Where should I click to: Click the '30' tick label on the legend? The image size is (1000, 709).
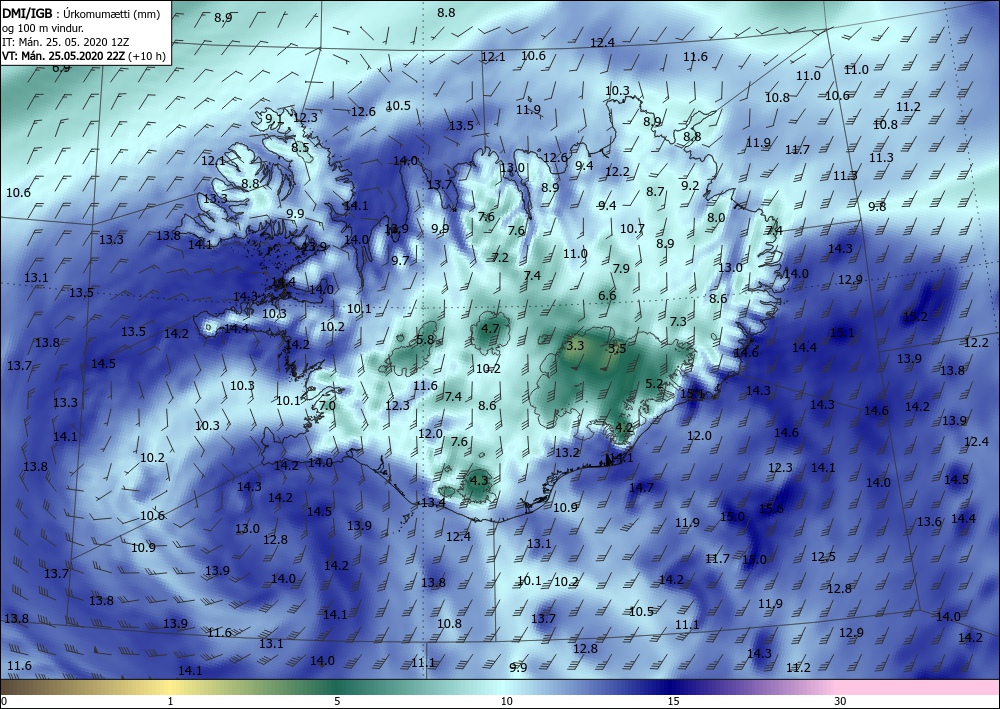[840, 701]
